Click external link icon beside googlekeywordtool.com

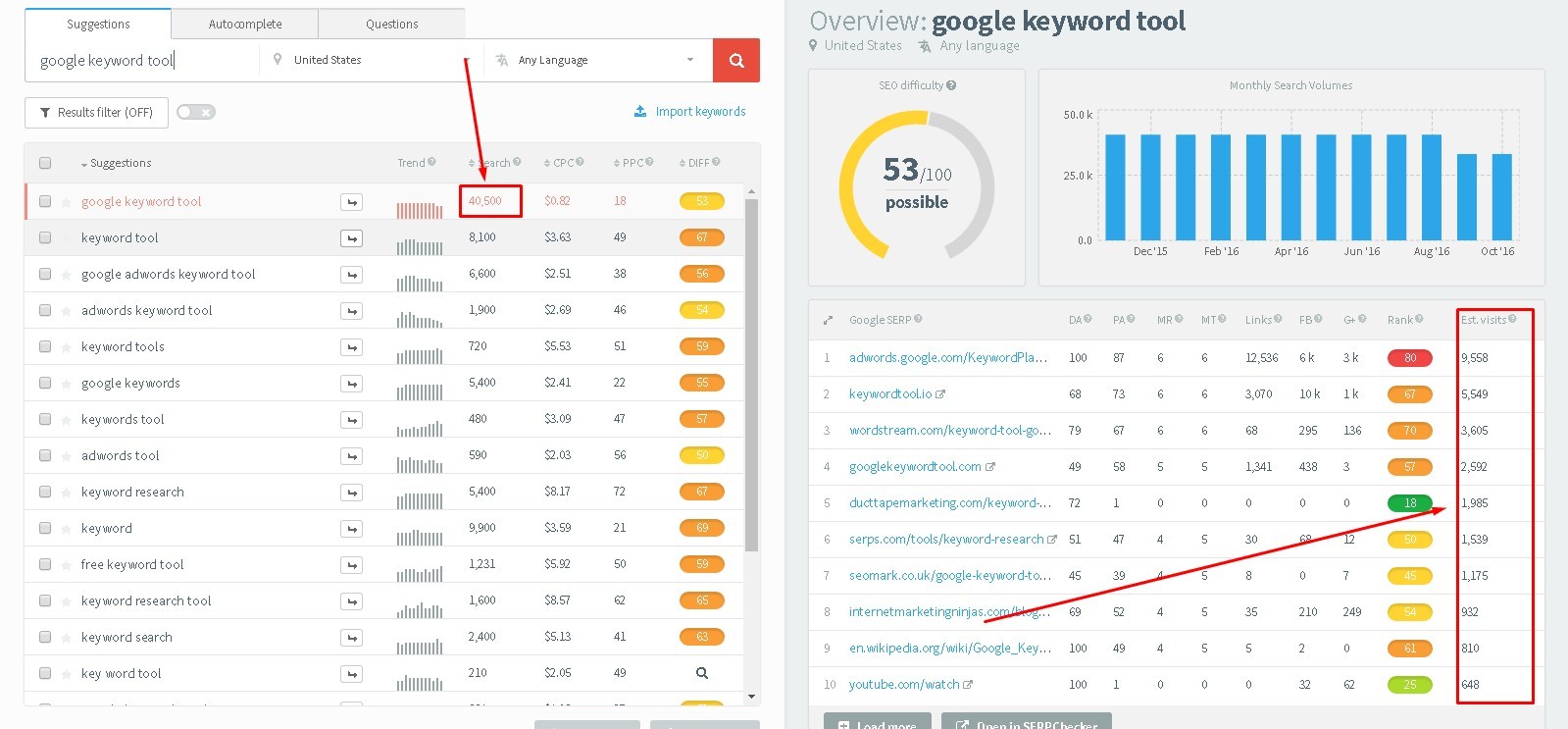(990, 467)
